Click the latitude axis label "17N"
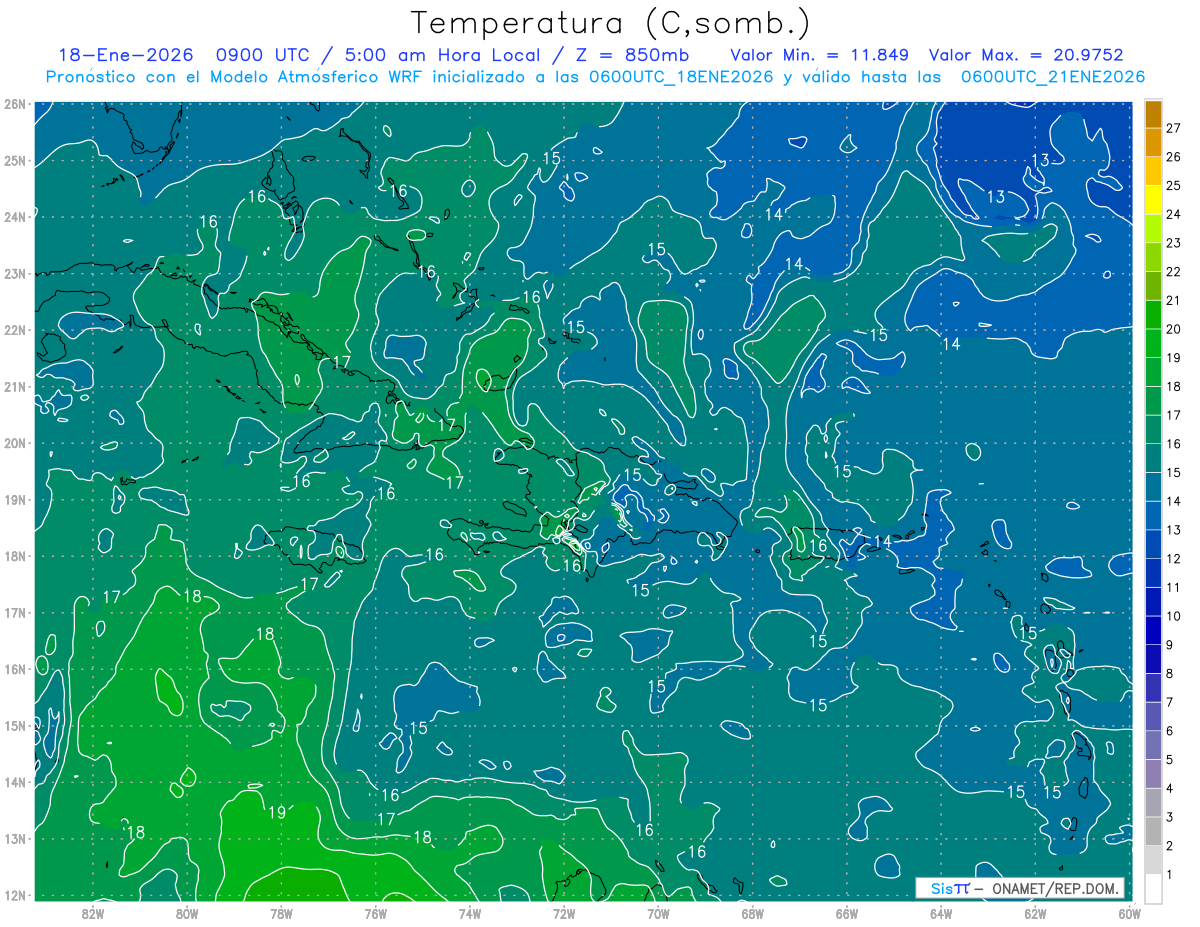This screenshot has width=1200, height=927. [14, 612]
